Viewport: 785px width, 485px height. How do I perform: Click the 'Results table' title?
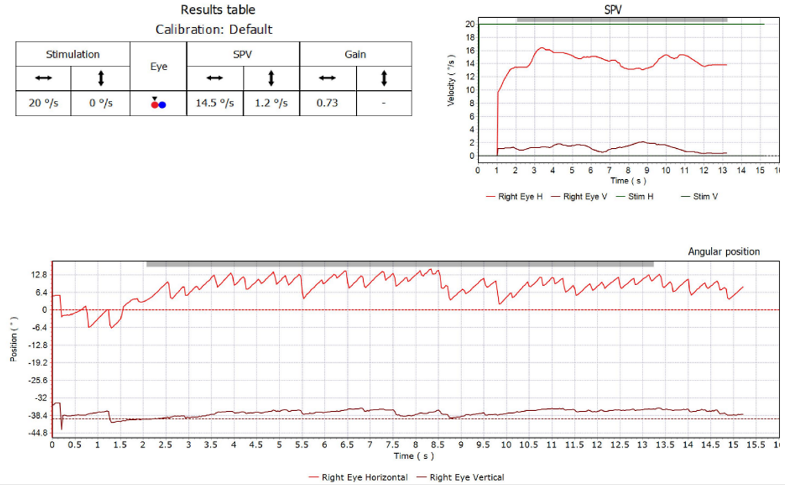coord(218,10)
